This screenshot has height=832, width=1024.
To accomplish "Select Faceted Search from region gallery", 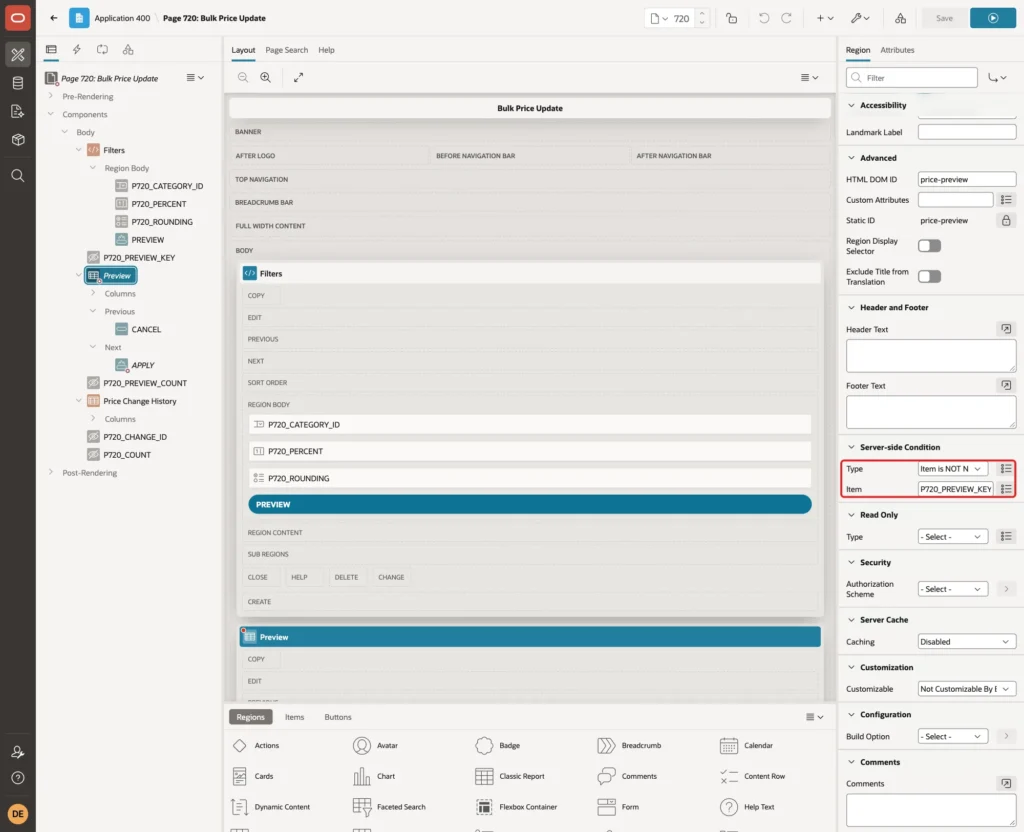I will 389,807.
